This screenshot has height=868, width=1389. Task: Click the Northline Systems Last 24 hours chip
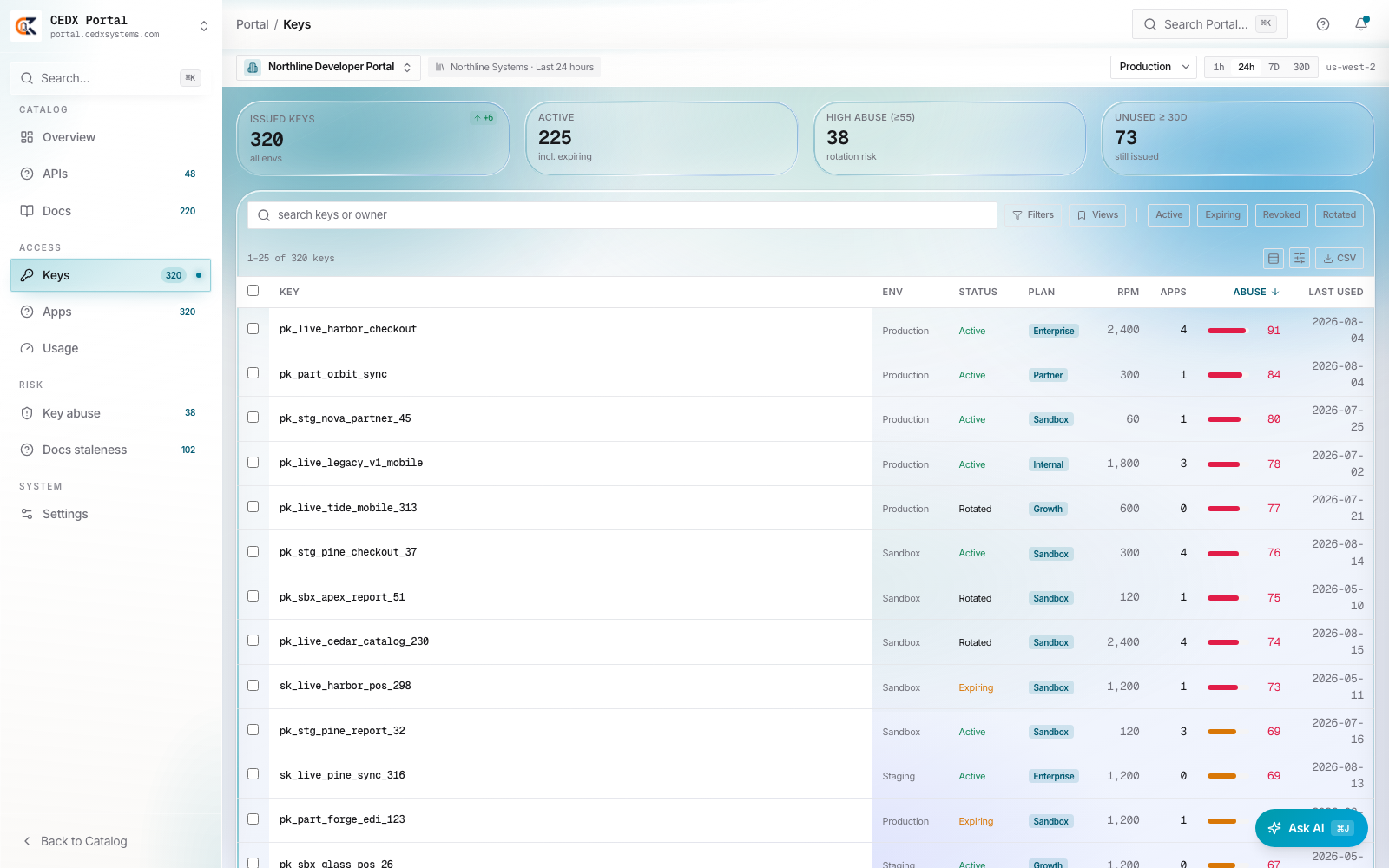[x=514, y=67]
